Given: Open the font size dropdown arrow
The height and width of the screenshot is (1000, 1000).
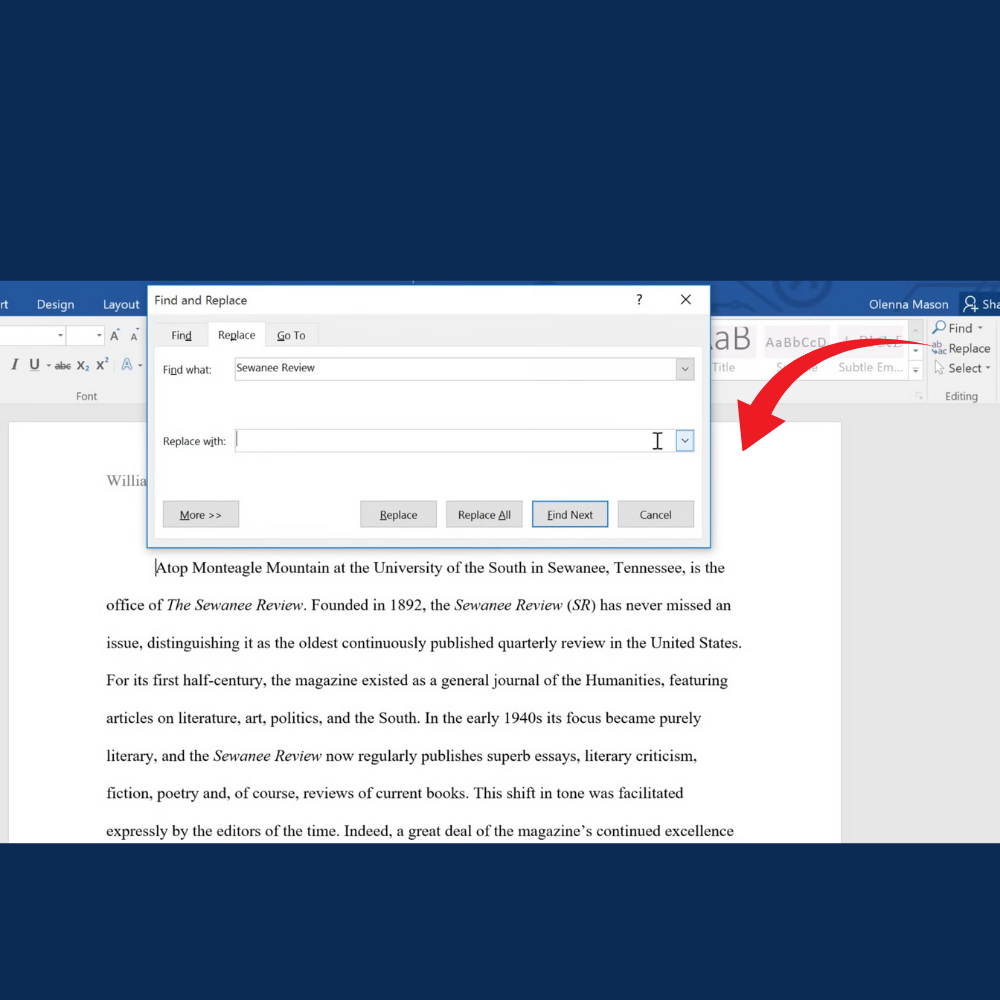Looking at the screenshot, I should click(99, 335).
